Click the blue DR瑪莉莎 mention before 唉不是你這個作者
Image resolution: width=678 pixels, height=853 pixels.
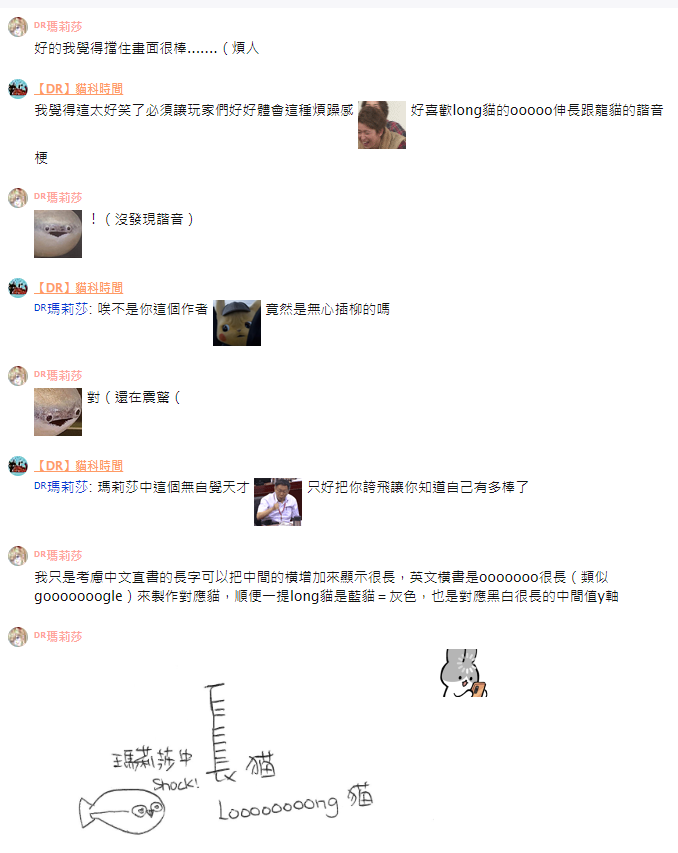point(61,309)
